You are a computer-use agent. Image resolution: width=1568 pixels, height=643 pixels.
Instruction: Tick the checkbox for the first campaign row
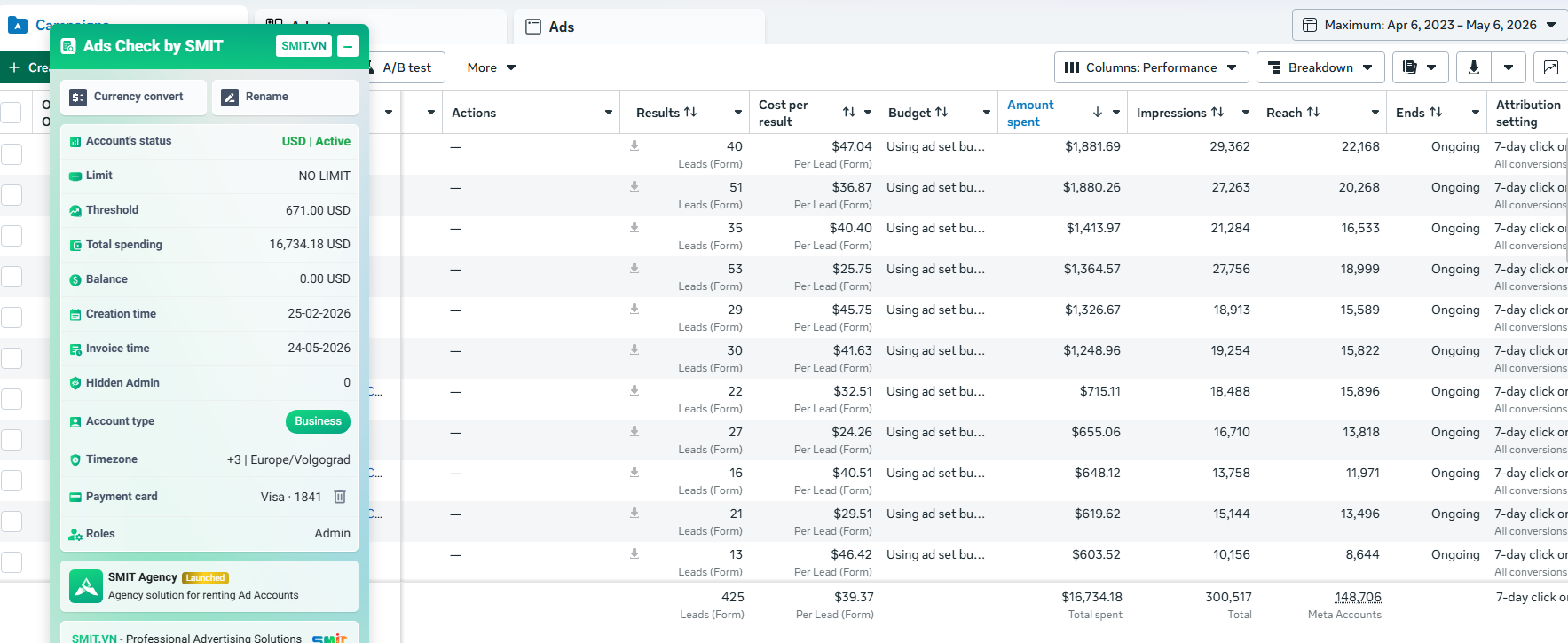12,153
